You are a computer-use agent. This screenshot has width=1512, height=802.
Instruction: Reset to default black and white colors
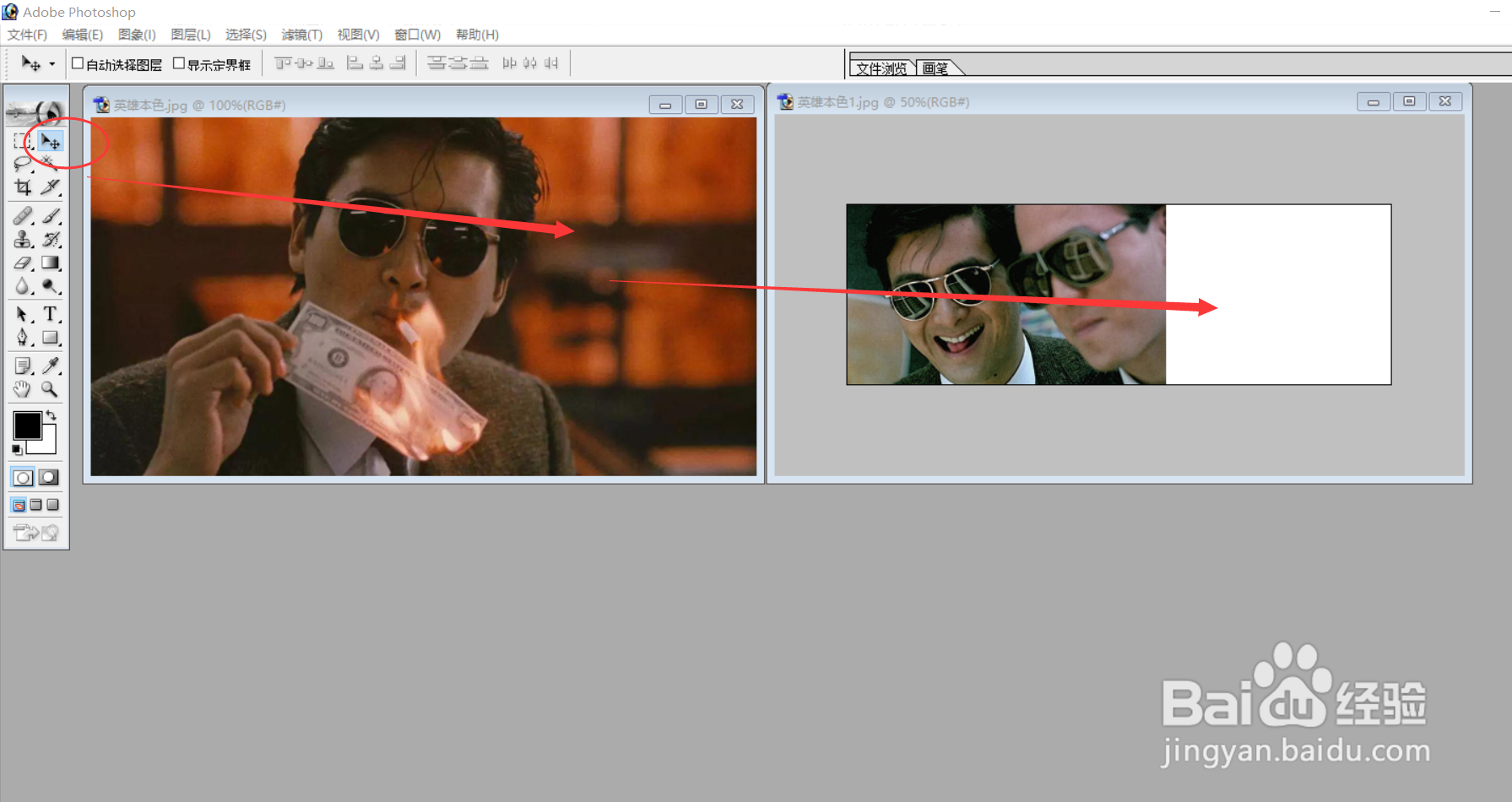(x=17, y=450)
